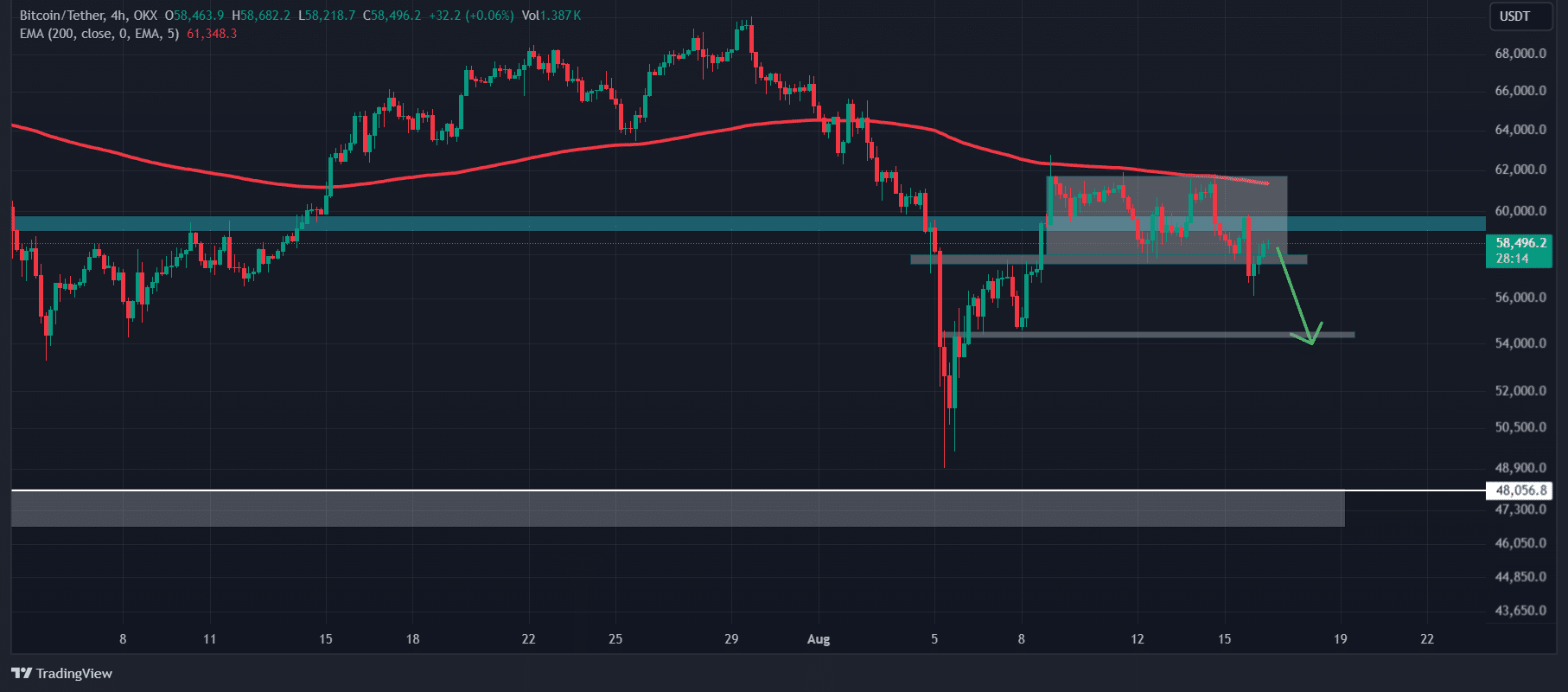Click the 44,850.0 price axis label

(x=1520, y=577)
